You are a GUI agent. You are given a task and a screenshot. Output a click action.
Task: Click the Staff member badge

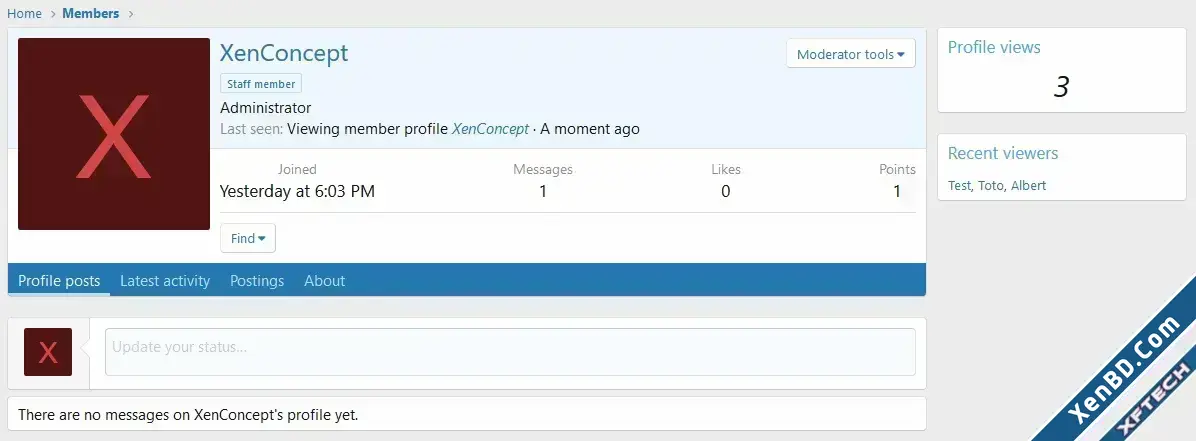click(261, 84)
